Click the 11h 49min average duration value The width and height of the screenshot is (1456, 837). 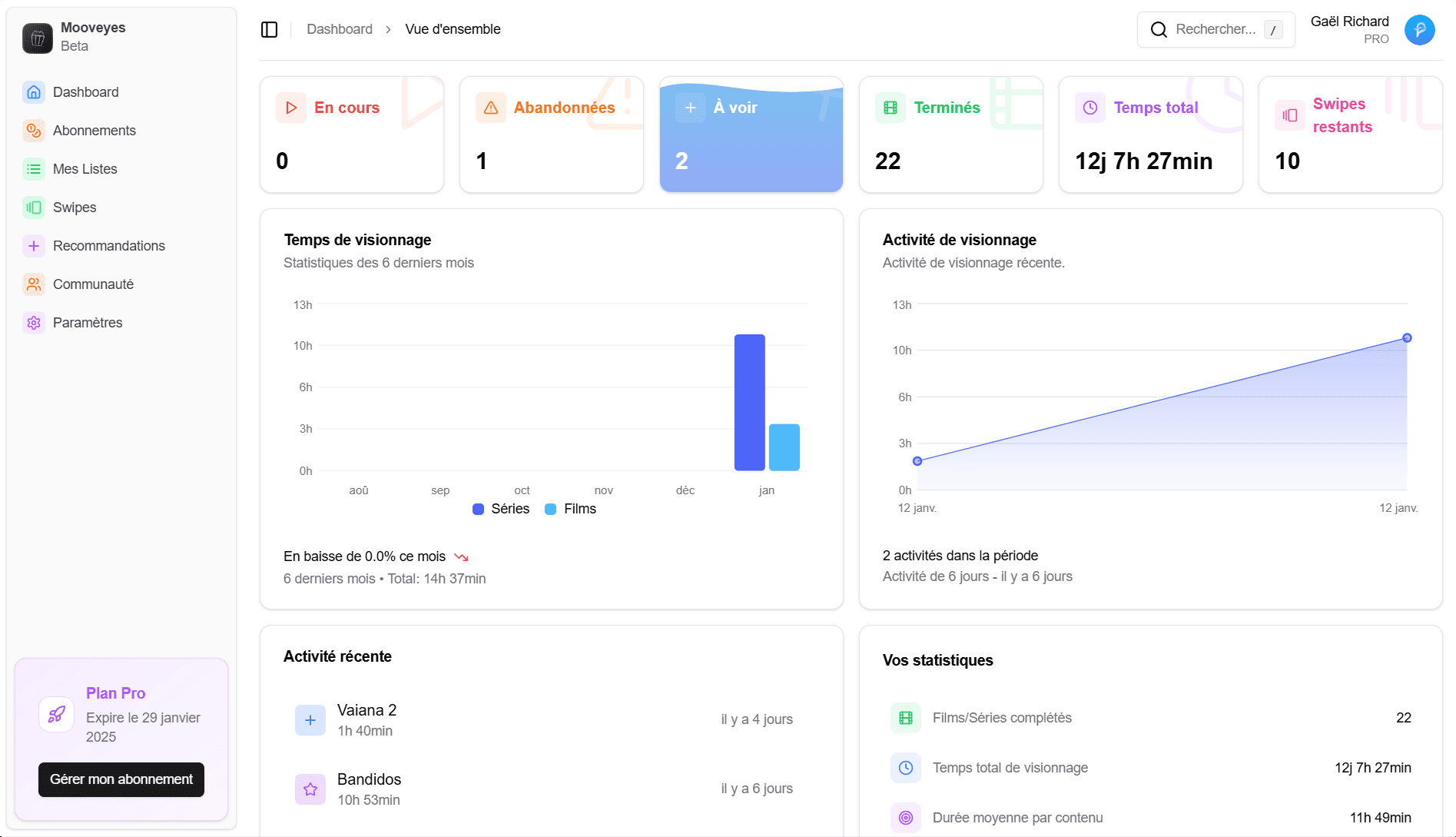[1380, 818]
